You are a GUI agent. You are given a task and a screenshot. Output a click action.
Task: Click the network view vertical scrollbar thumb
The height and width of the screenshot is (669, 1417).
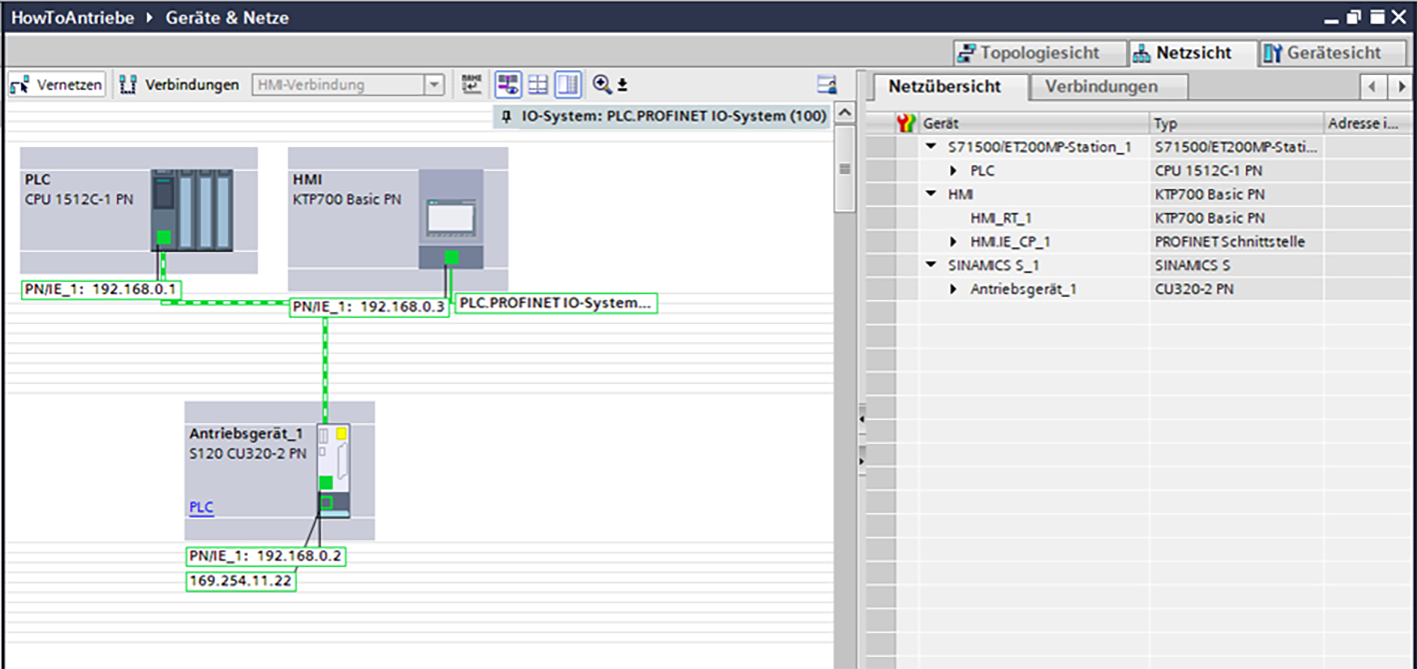click(845, 168)
